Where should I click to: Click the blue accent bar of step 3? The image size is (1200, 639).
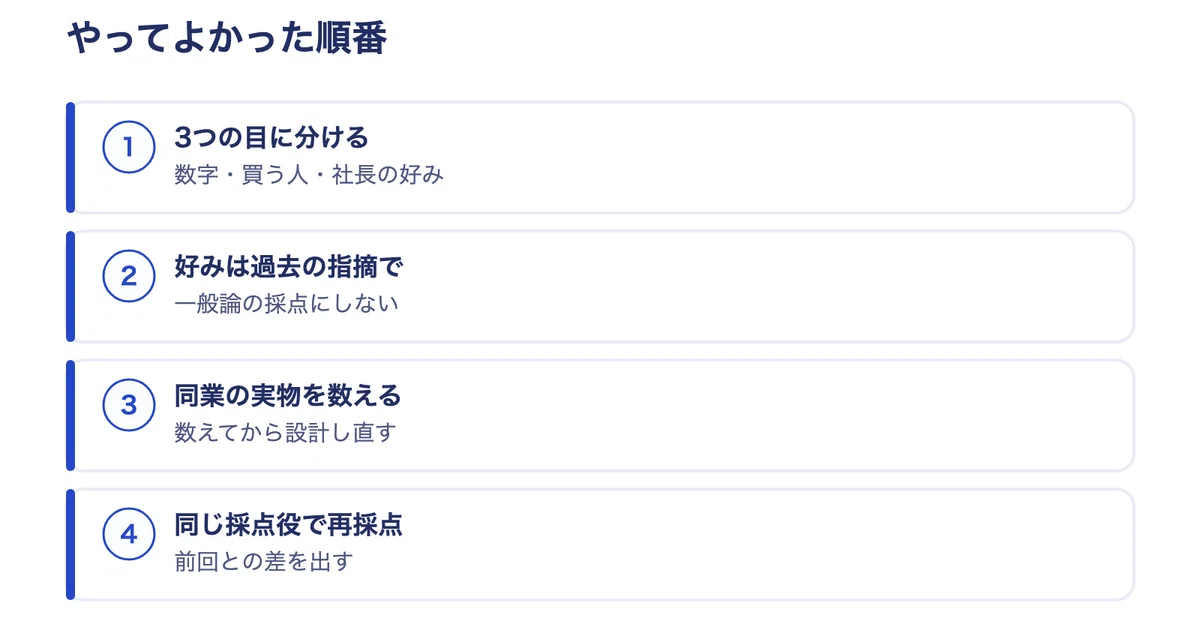tap(70, 415)
